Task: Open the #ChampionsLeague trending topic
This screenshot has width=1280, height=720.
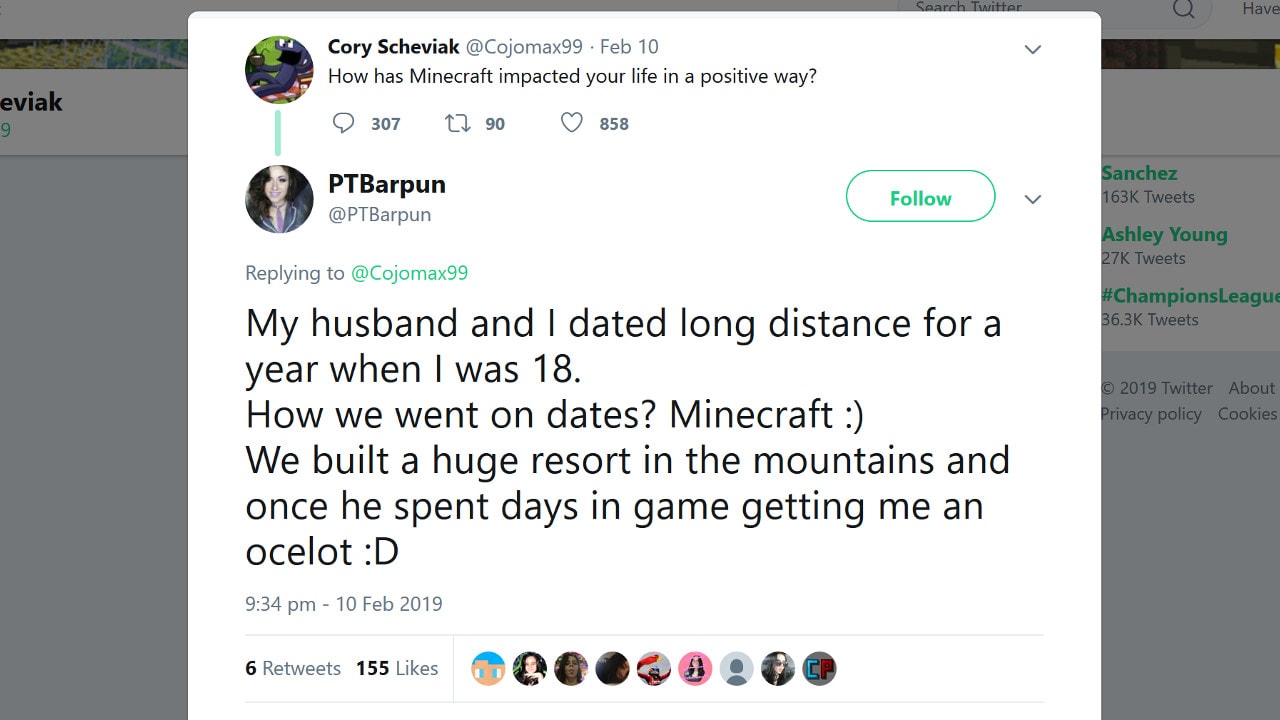Action: [1190, 296]
